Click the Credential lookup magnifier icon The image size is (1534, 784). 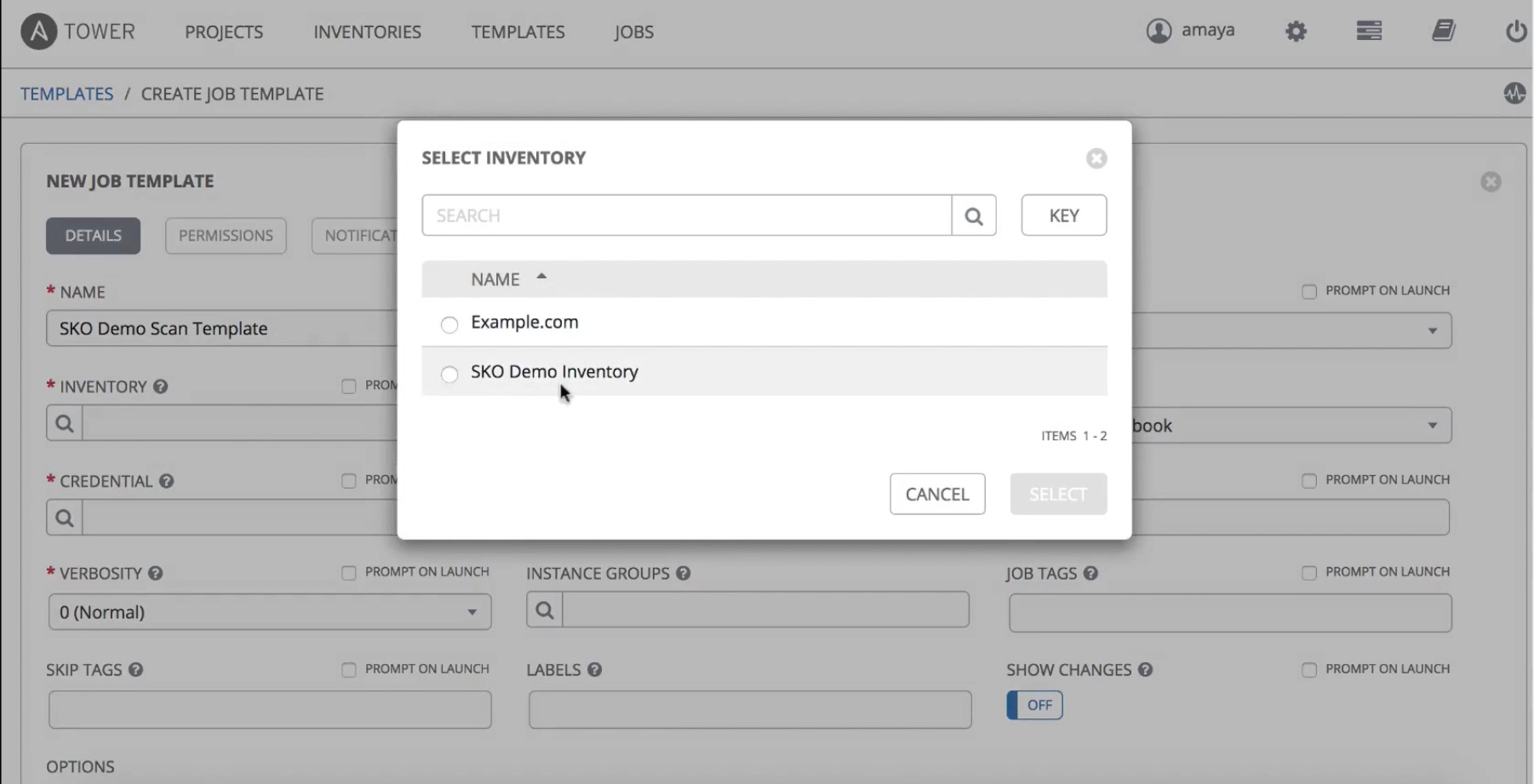pos(65,518)
